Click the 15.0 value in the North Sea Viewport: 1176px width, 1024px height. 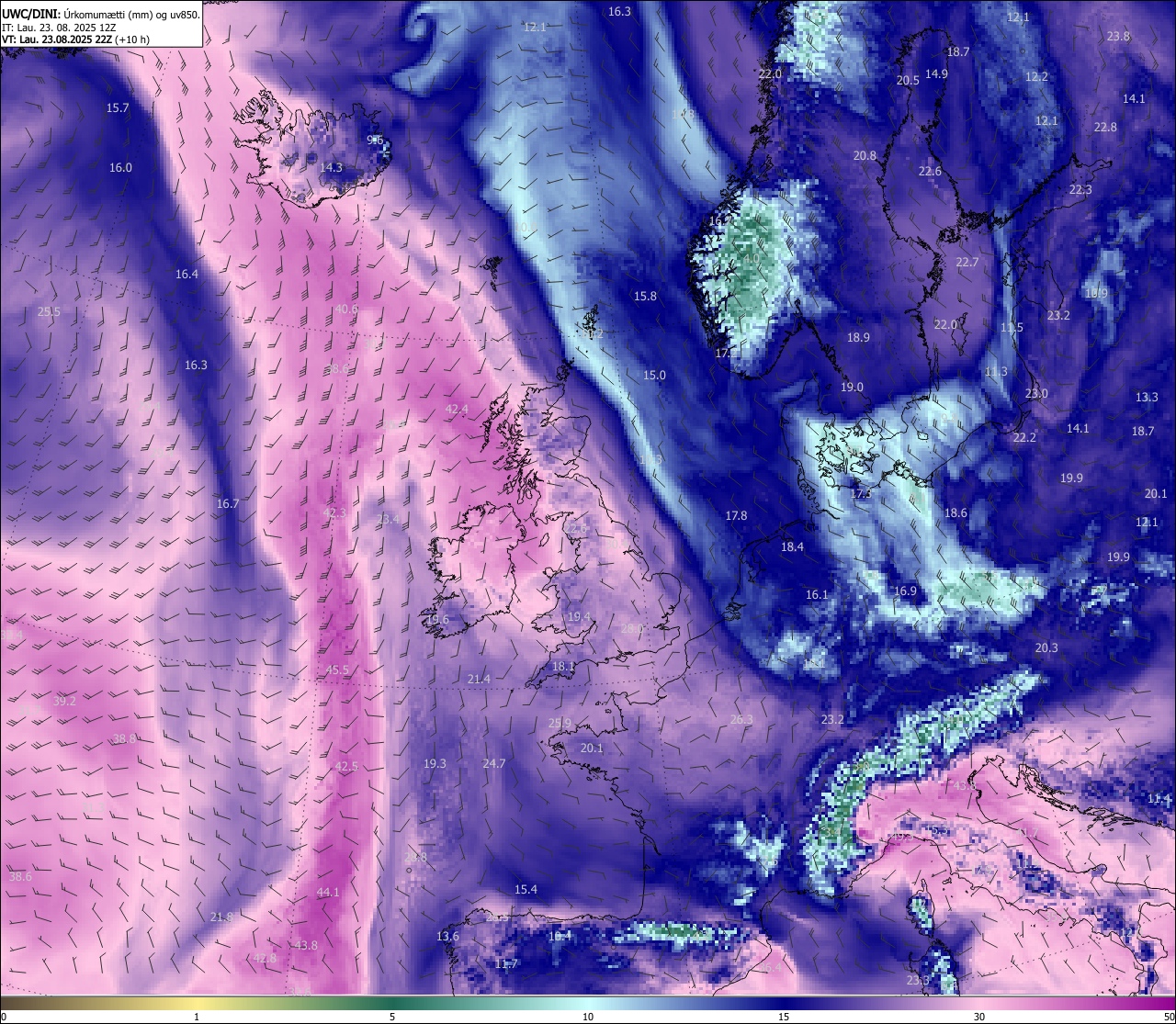coord(654,375)
